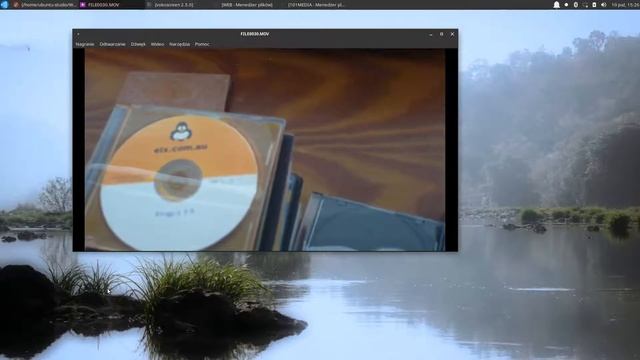Open the battery/power tray icon
Screen dimensions: 640x360
(594, 5)
